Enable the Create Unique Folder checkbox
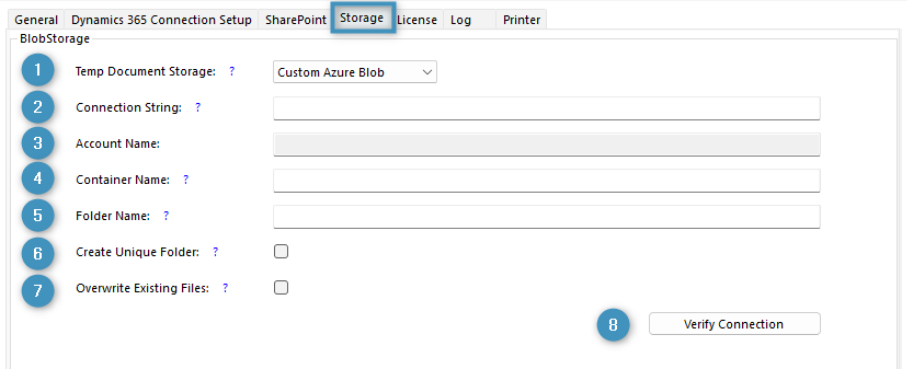Image resolution: width=909 pixels, height=369 pixels. (281, 251)
